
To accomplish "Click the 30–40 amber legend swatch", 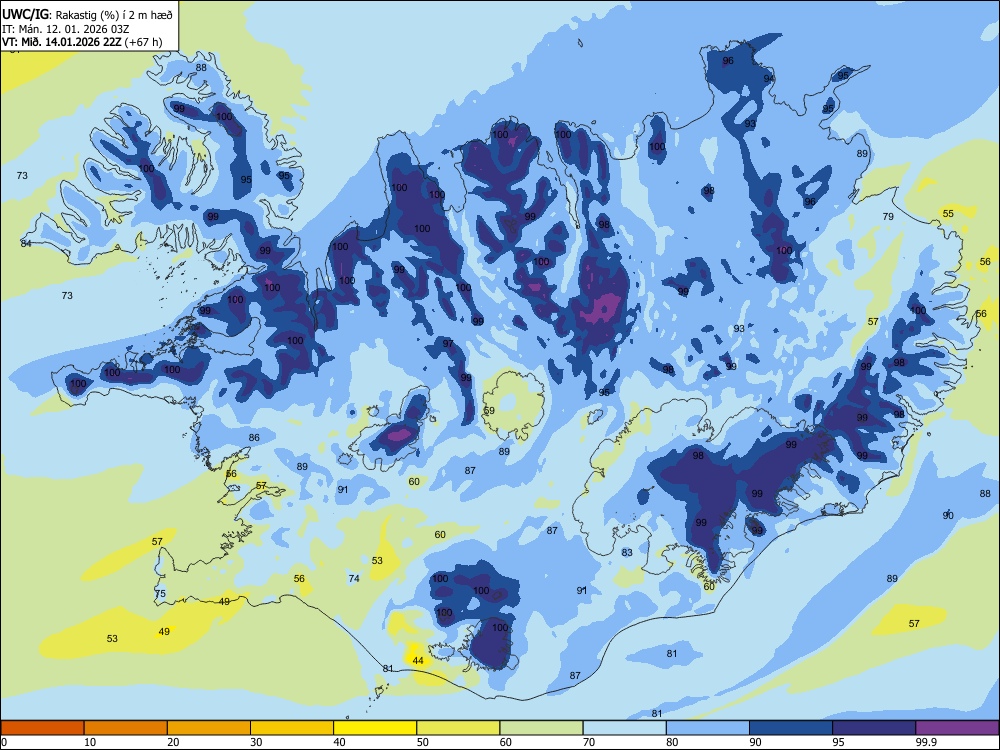I will point(292,728).
